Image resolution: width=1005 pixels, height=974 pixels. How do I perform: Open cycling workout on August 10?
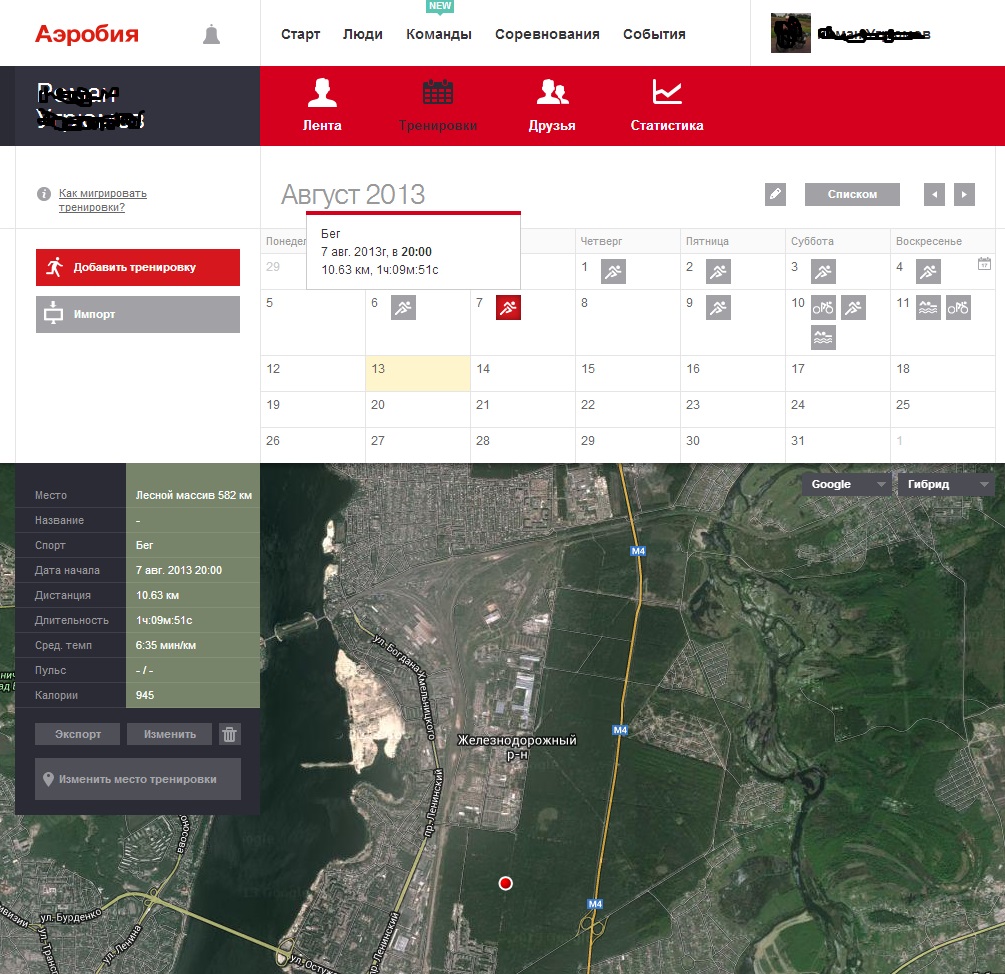click(x=823, y=308)
